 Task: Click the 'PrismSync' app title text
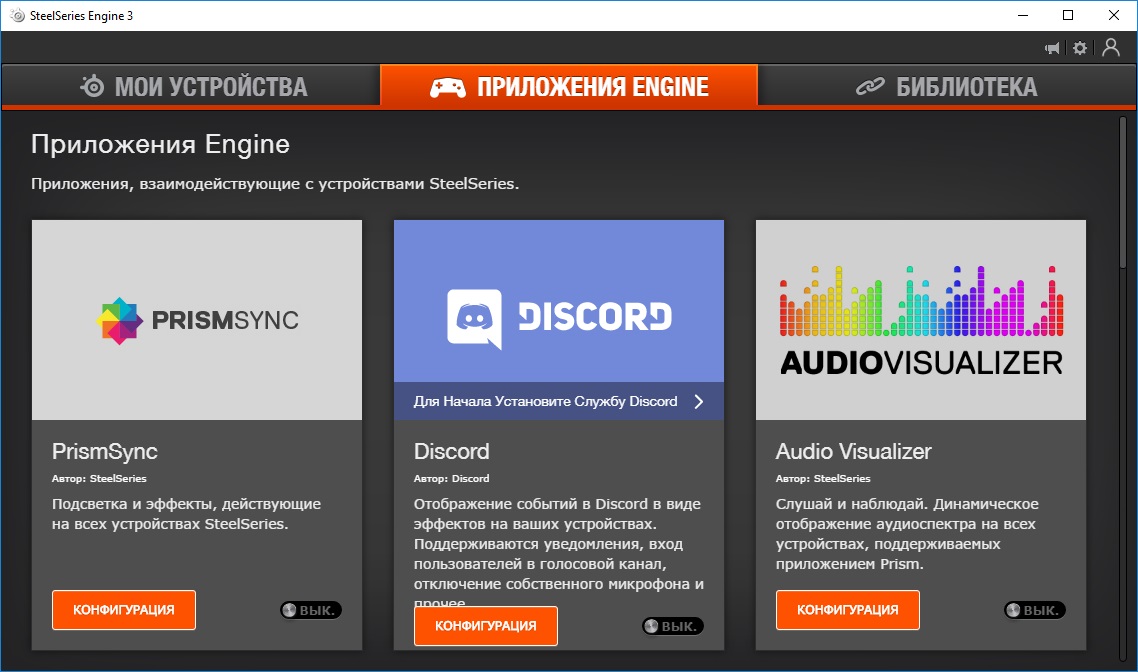pos(105,451)
